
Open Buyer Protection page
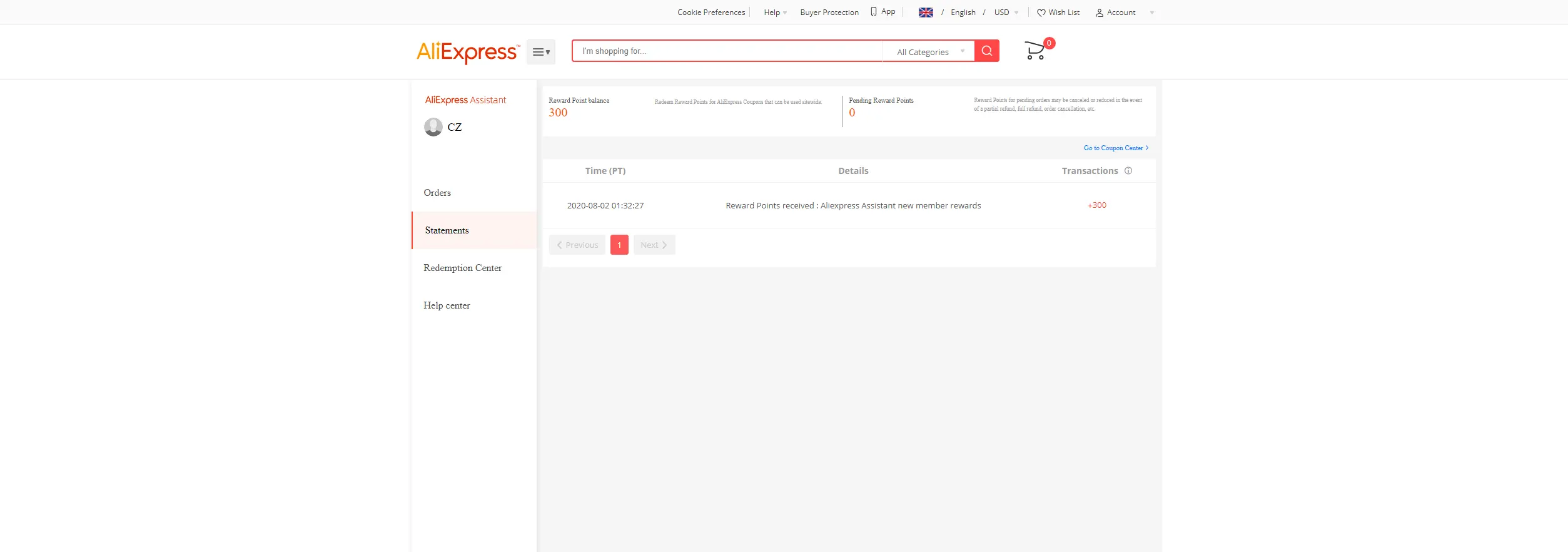(829, 13)
